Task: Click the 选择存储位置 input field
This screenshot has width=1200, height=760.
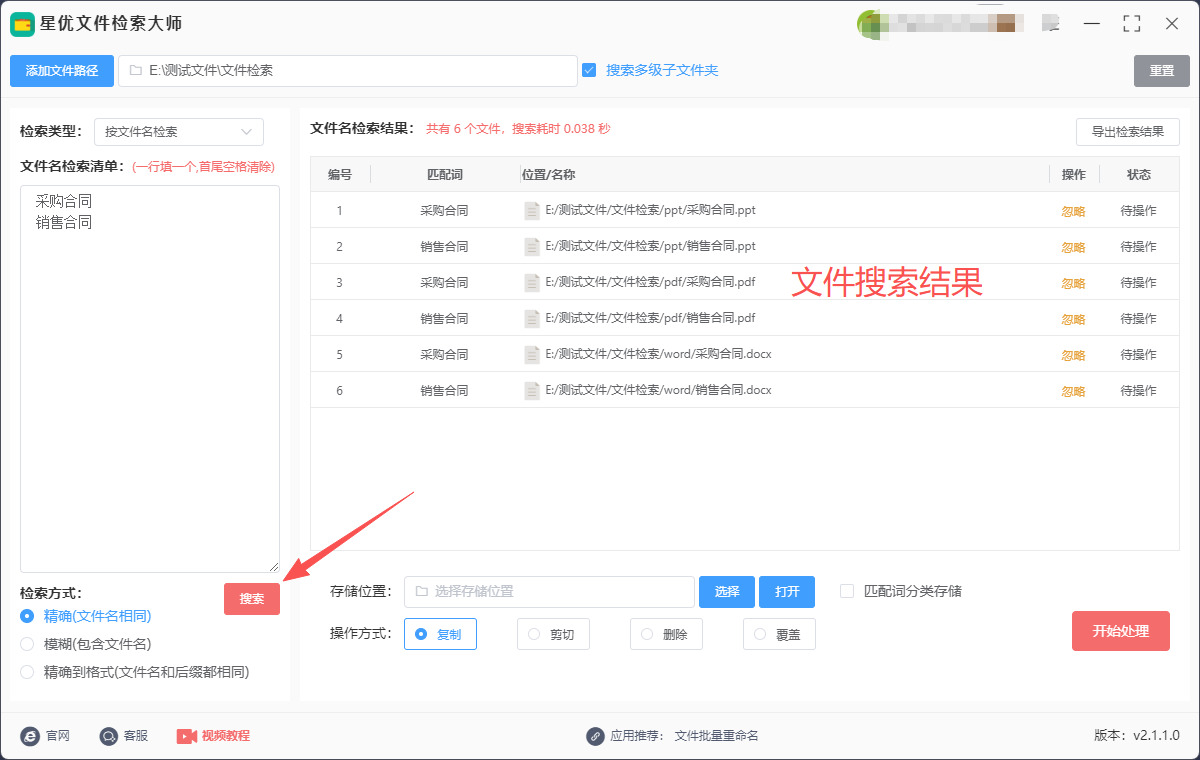Action: pos(549,592)
